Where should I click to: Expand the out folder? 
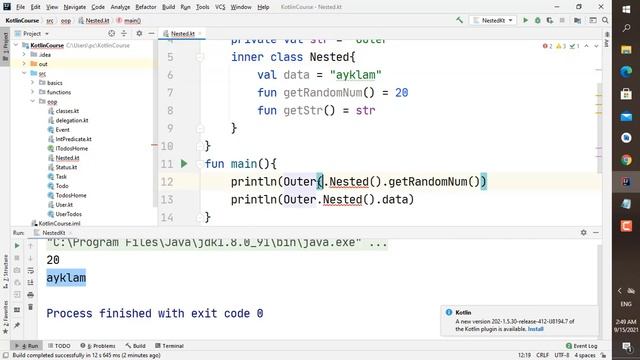click(x=24, y=64)
